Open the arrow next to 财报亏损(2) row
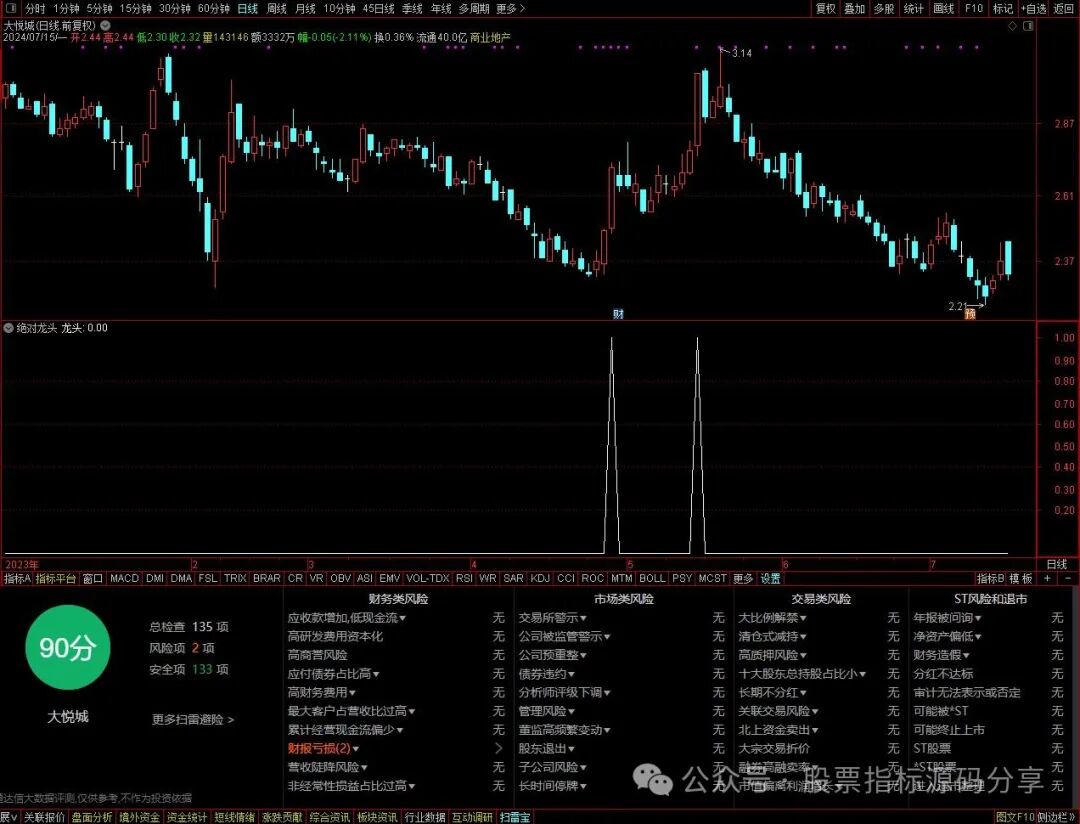The height and width of the screenshot is (824, 1080). (498, 748)
